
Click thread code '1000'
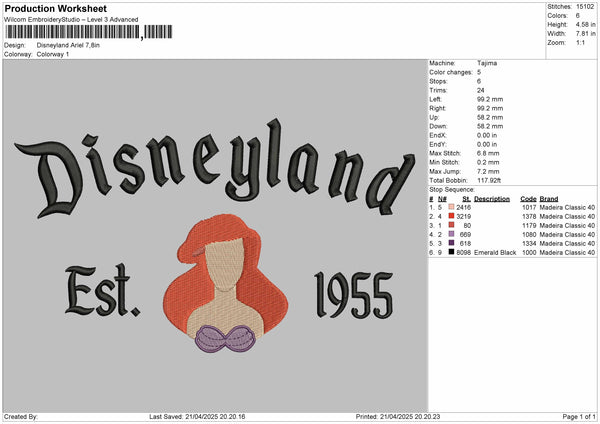529,253
